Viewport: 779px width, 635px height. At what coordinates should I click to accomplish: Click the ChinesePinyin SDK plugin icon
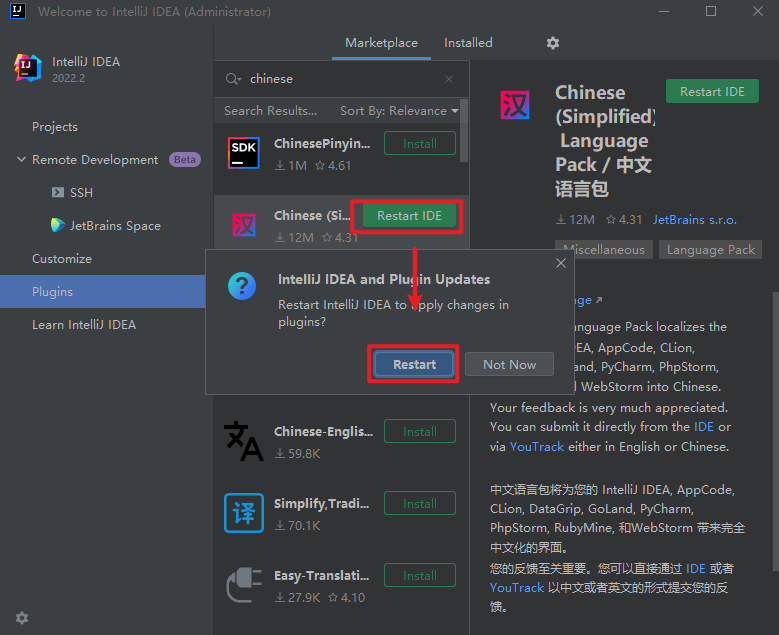point(243,153)
